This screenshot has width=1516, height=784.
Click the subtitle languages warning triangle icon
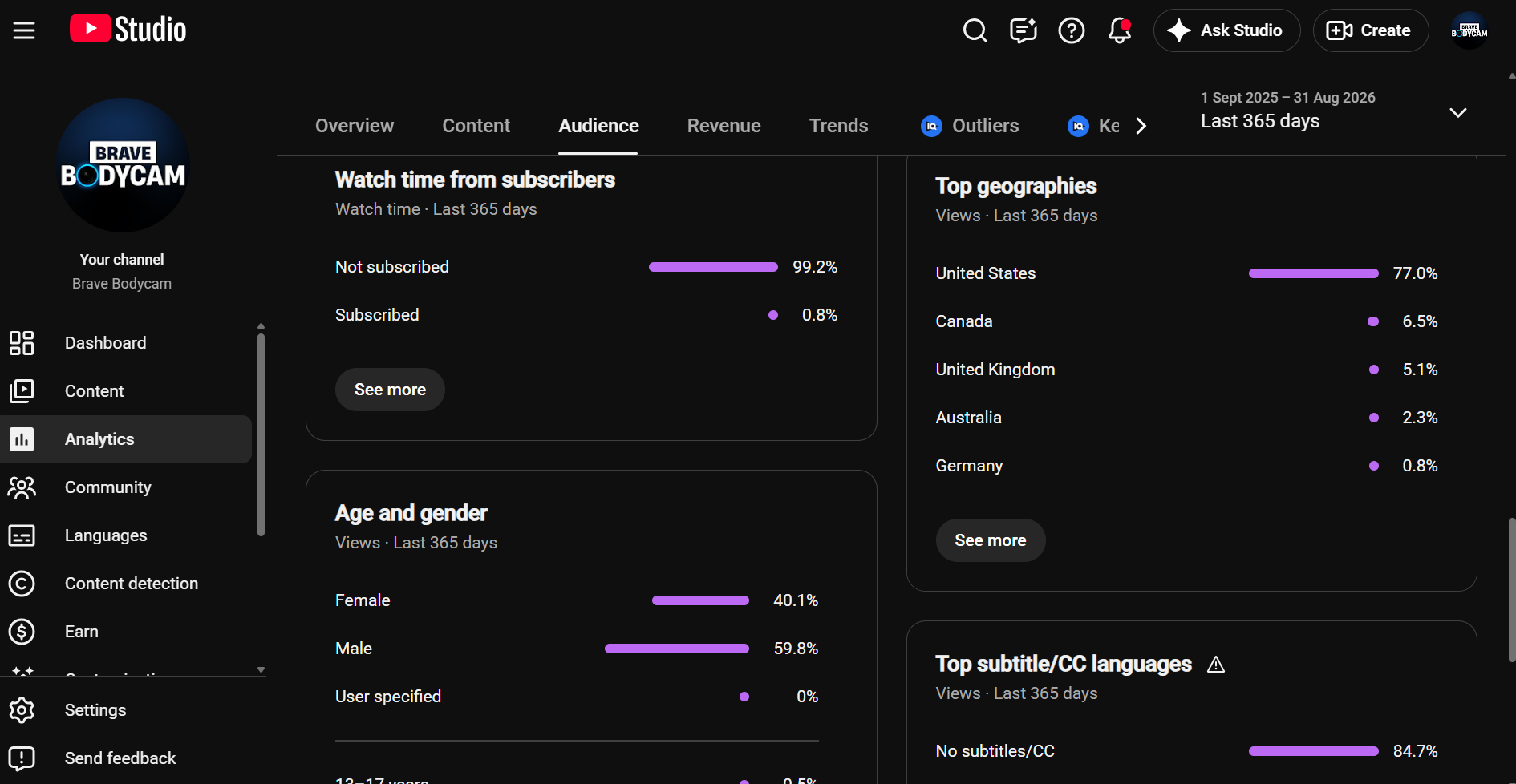1216,665
